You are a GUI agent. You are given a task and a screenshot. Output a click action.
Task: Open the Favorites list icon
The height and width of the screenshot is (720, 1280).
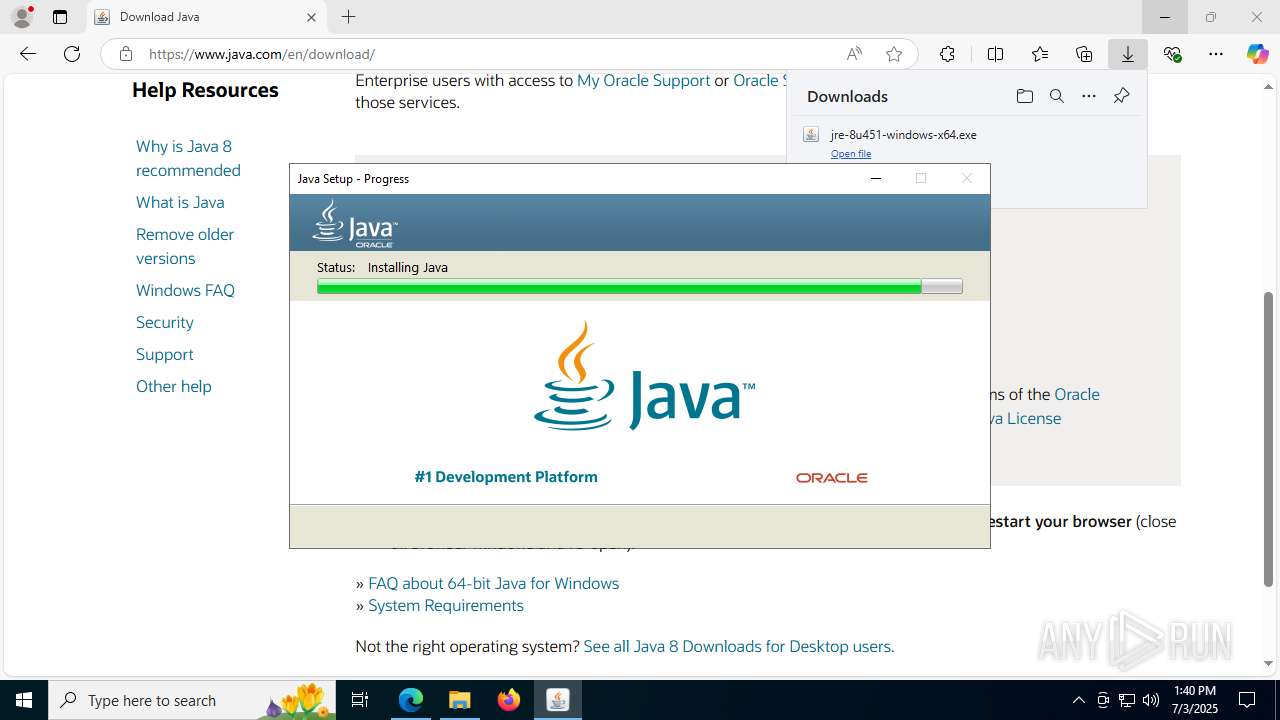pos(1040,54)
